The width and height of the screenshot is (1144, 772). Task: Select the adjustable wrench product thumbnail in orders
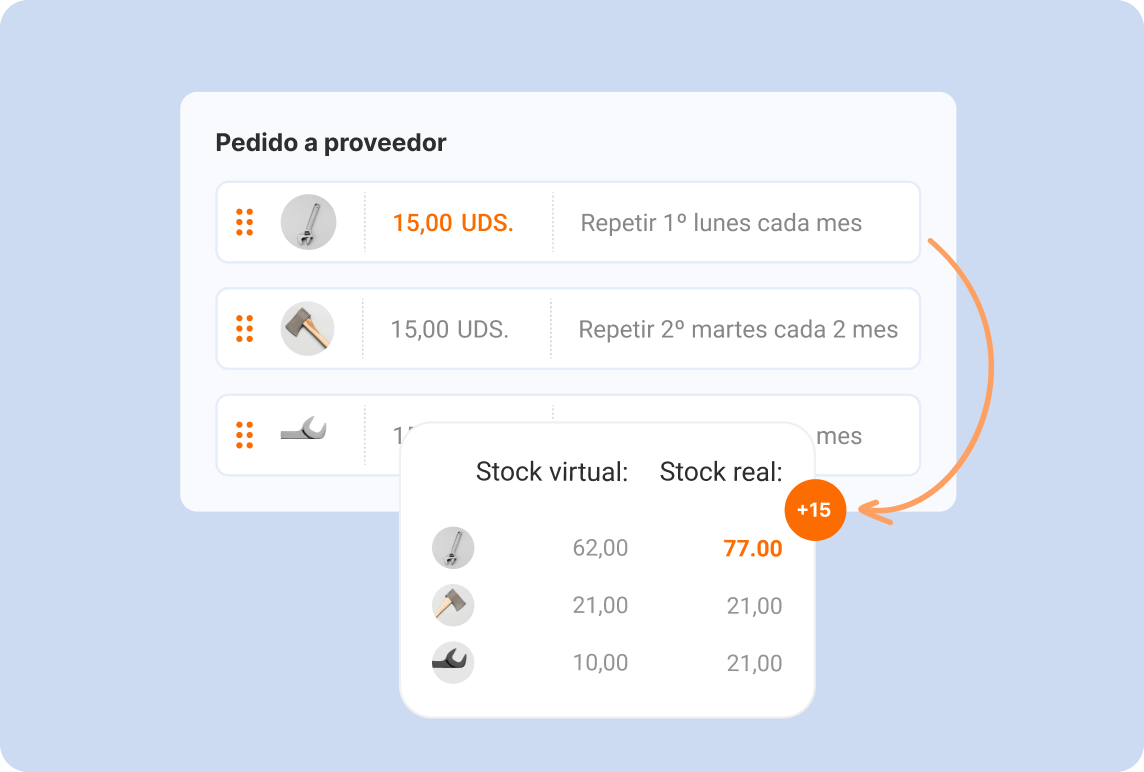308,222
